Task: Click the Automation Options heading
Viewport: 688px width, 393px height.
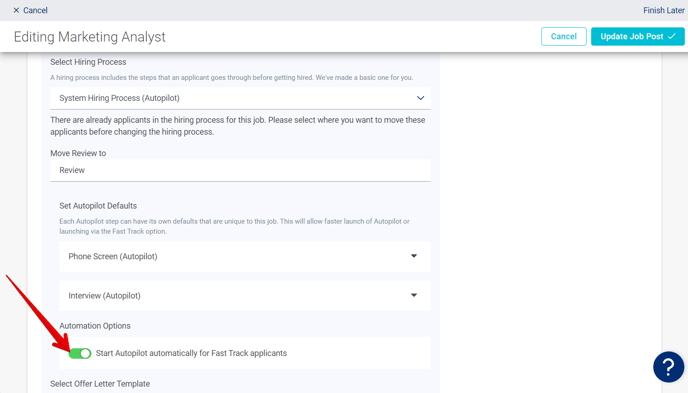Action: tap(95, 326)
